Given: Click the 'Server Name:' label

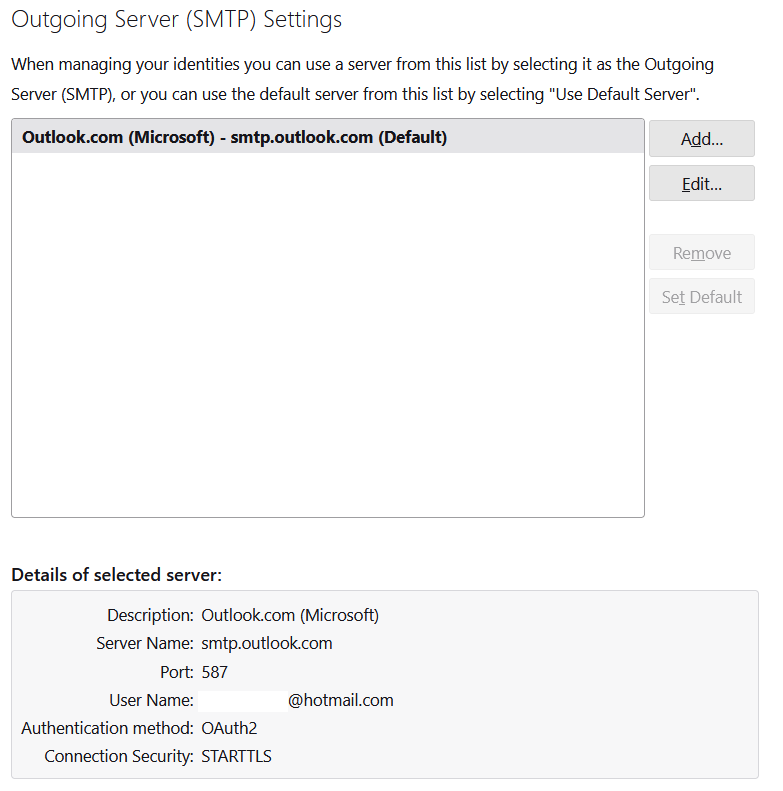Looking at the screenshot, I should point(145,643).
